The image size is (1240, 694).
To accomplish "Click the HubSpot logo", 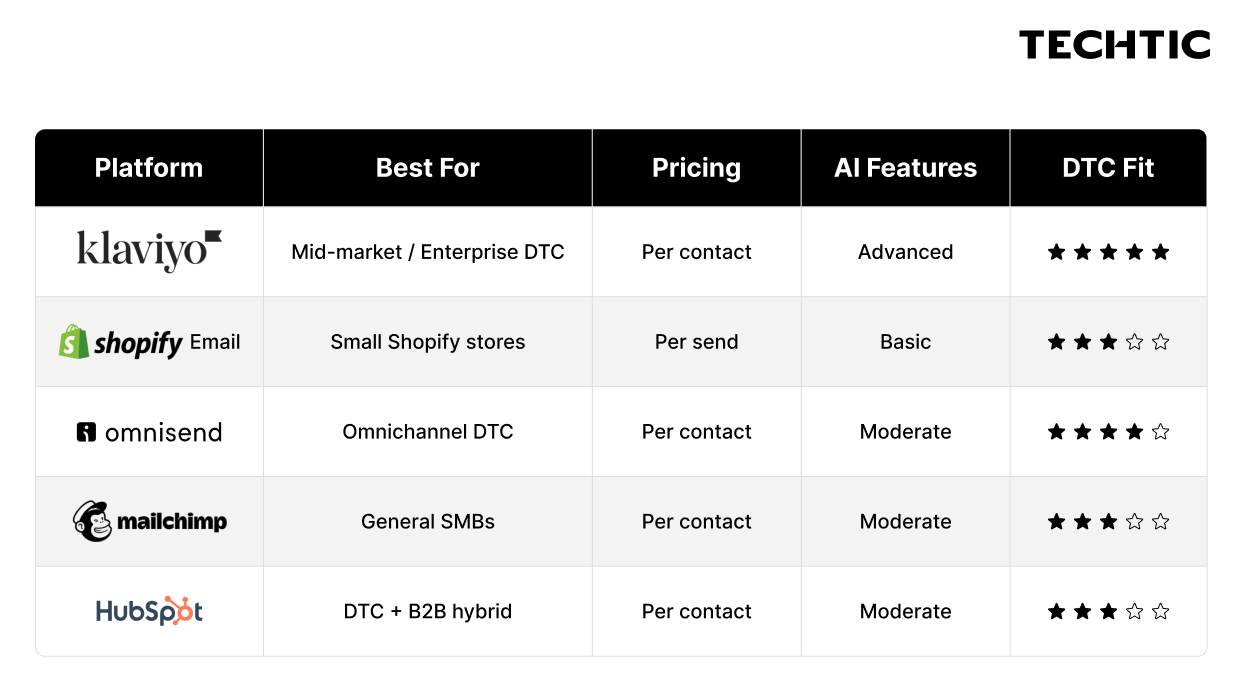I will tap(149, 611).
